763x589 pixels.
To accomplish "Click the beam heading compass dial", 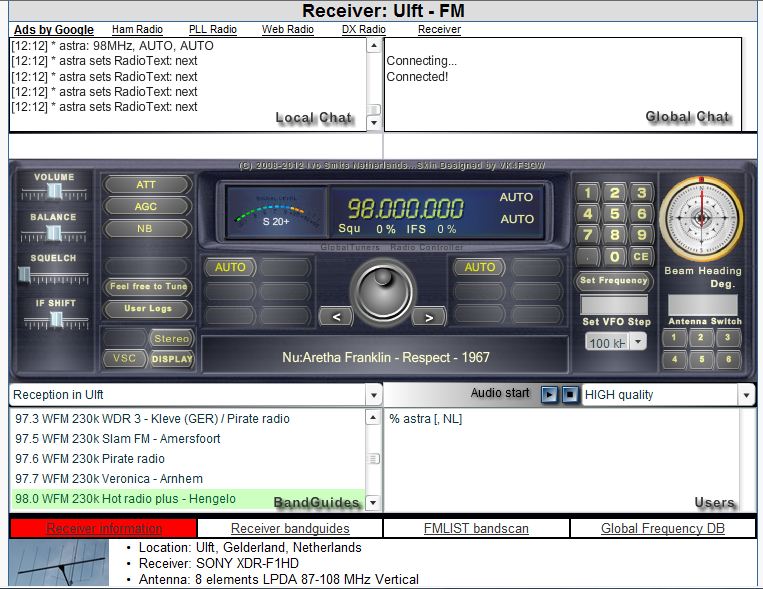I will (701, 219).
